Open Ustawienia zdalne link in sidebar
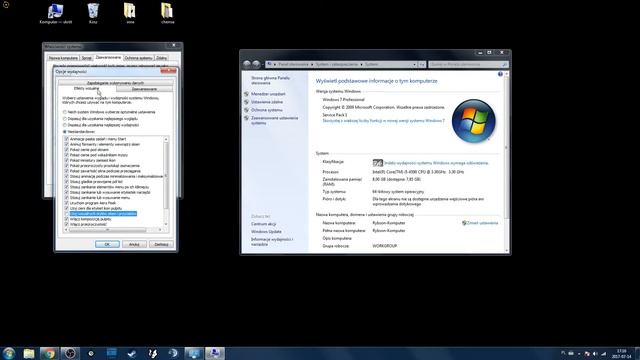This screenshot has width=640, height=360. pos(267,102)
